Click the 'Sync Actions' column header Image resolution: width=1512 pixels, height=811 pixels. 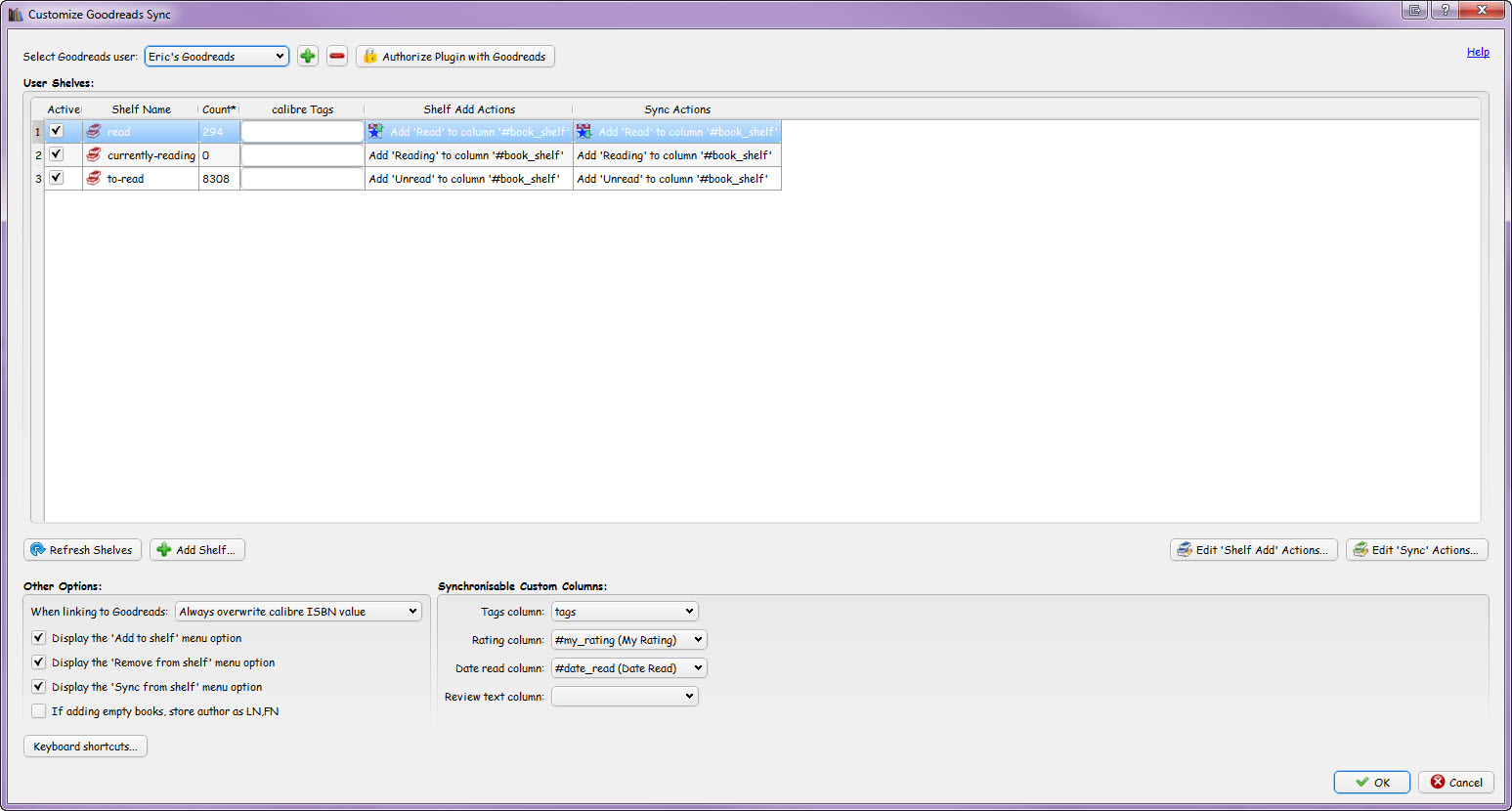(677, 109)
